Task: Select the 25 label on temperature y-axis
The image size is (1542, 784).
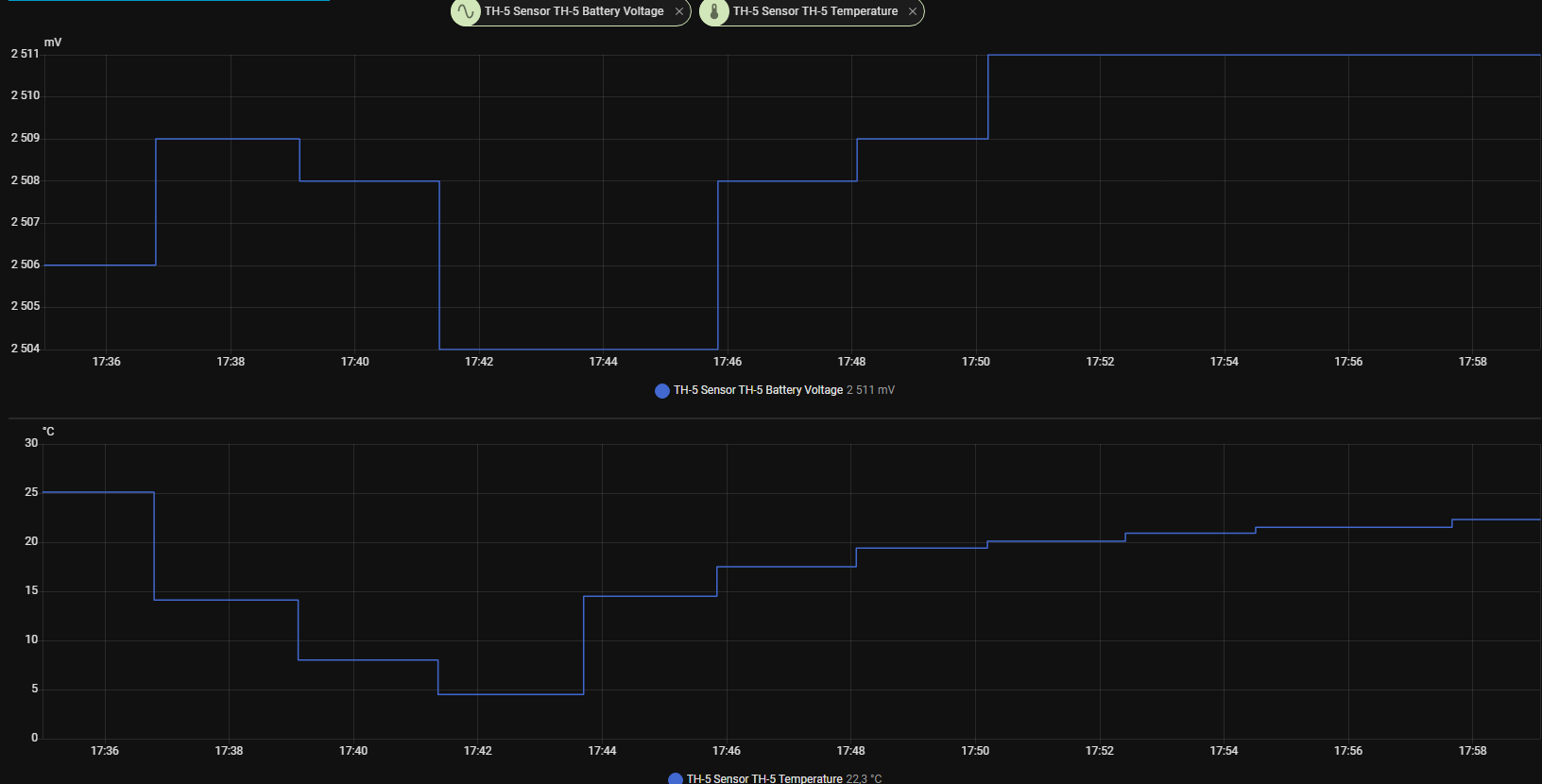Action: pyautogui.click(x=32, y=492)
